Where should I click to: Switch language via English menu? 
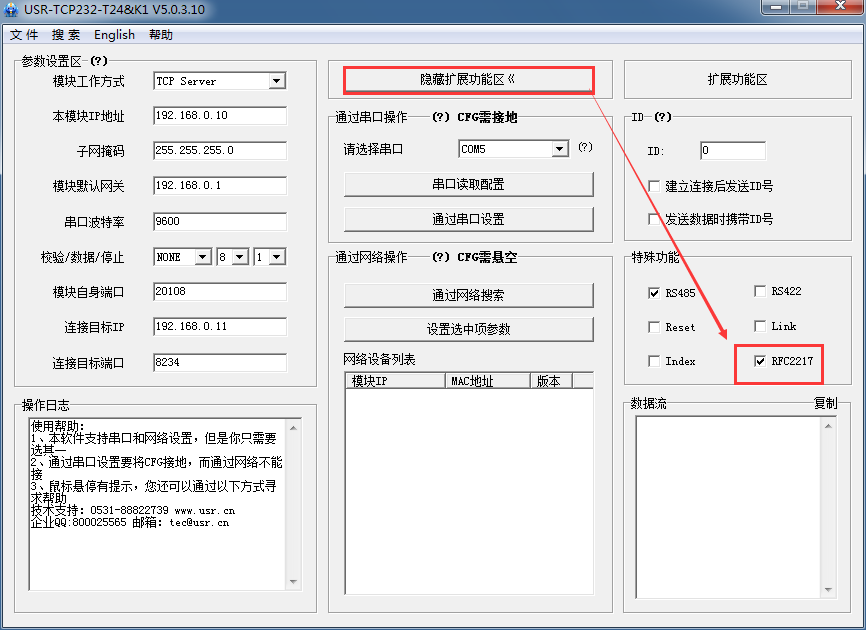(114, 35)
